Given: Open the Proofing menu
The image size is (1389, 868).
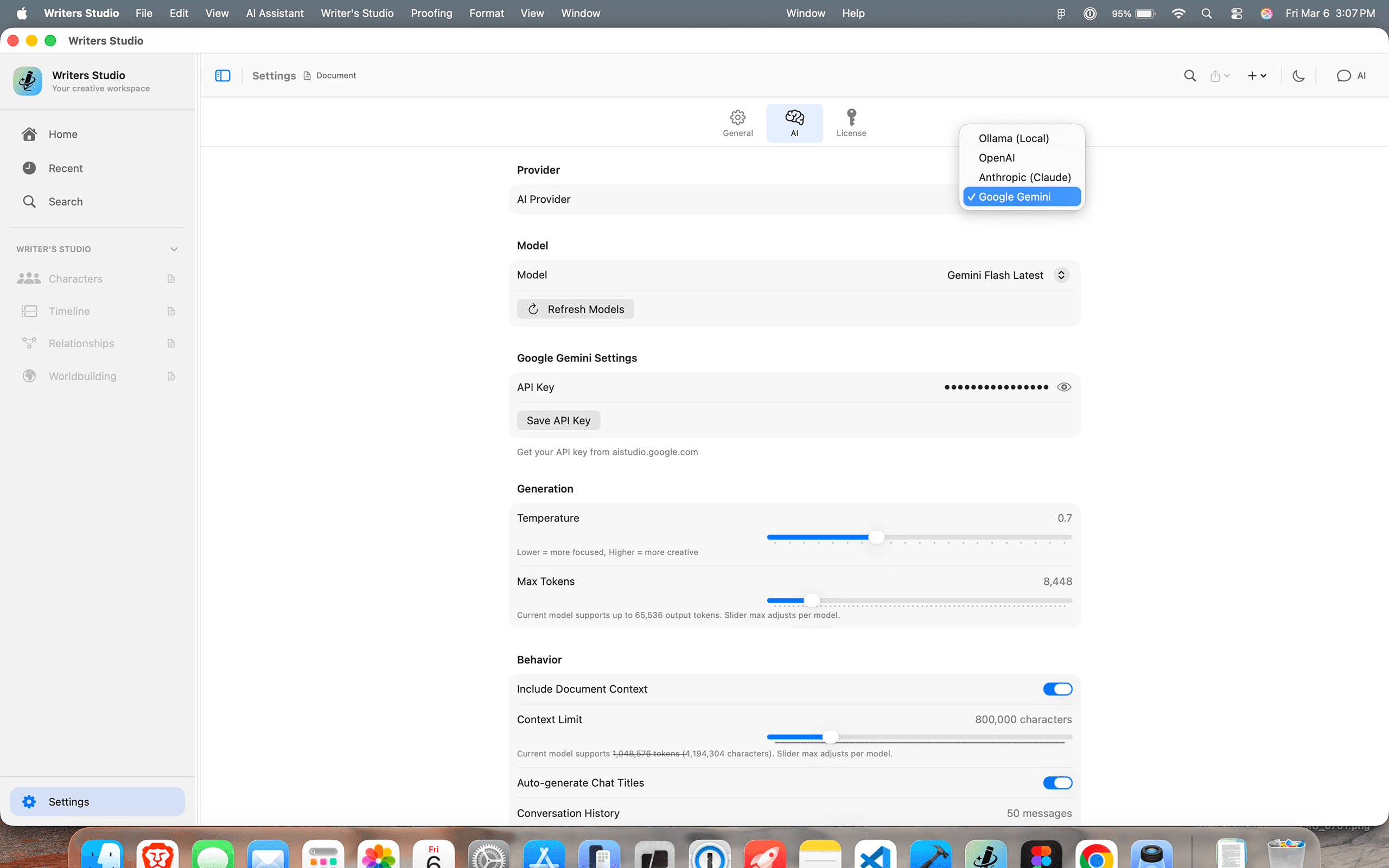Looking at the screenshot, I should (x=431, y=12).
